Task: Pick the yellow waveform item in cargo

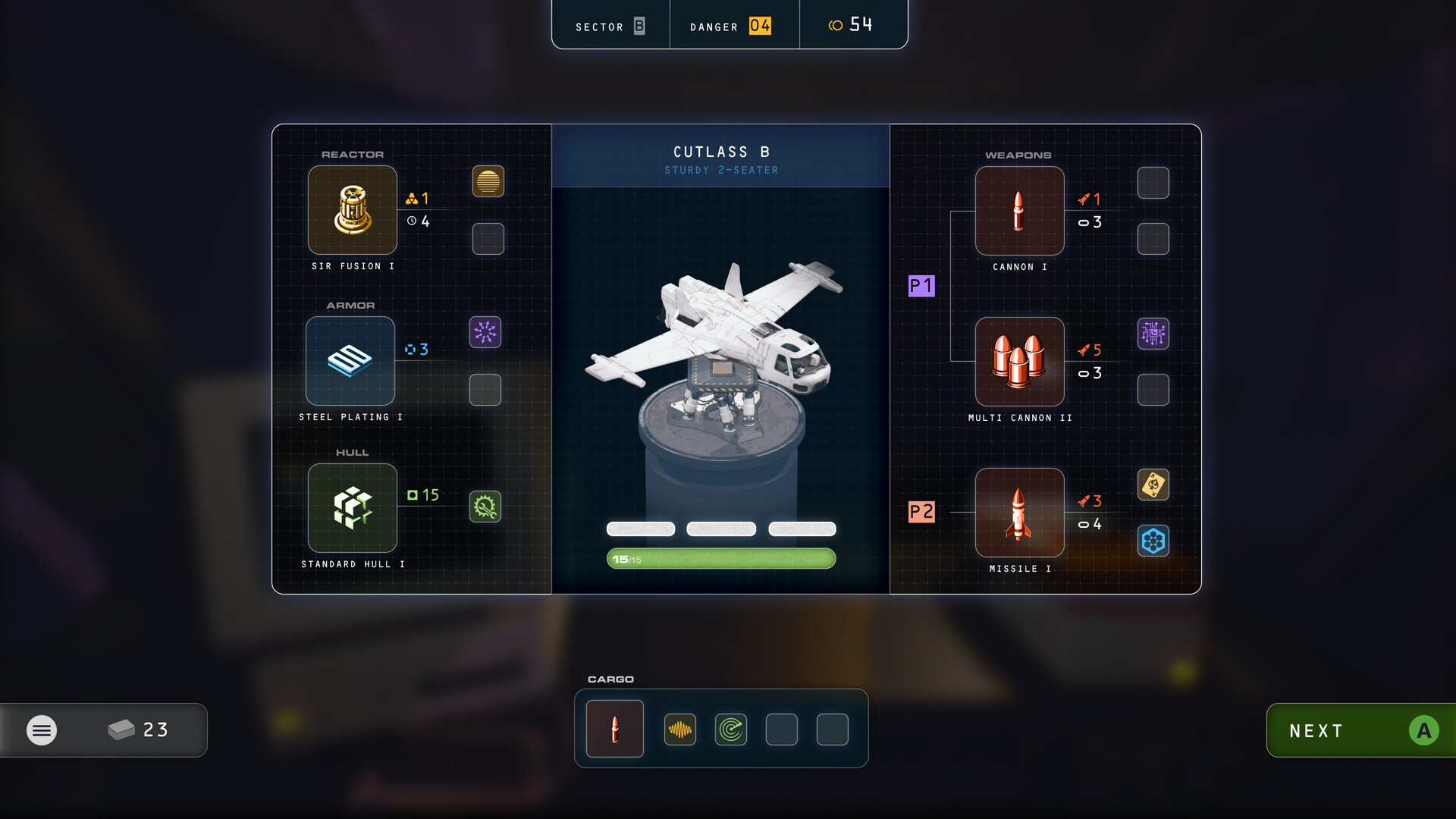Action: click(680, 730)
